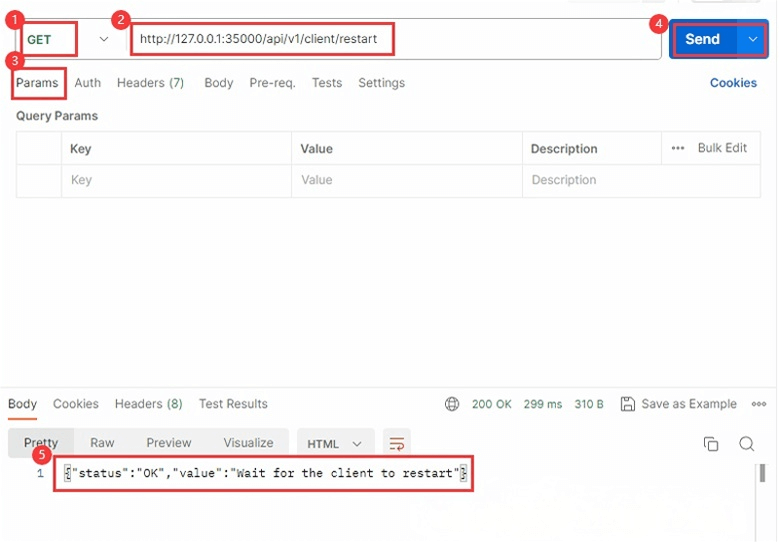
Task: Select the Pre-req. tab
Action: coord(272,83)
